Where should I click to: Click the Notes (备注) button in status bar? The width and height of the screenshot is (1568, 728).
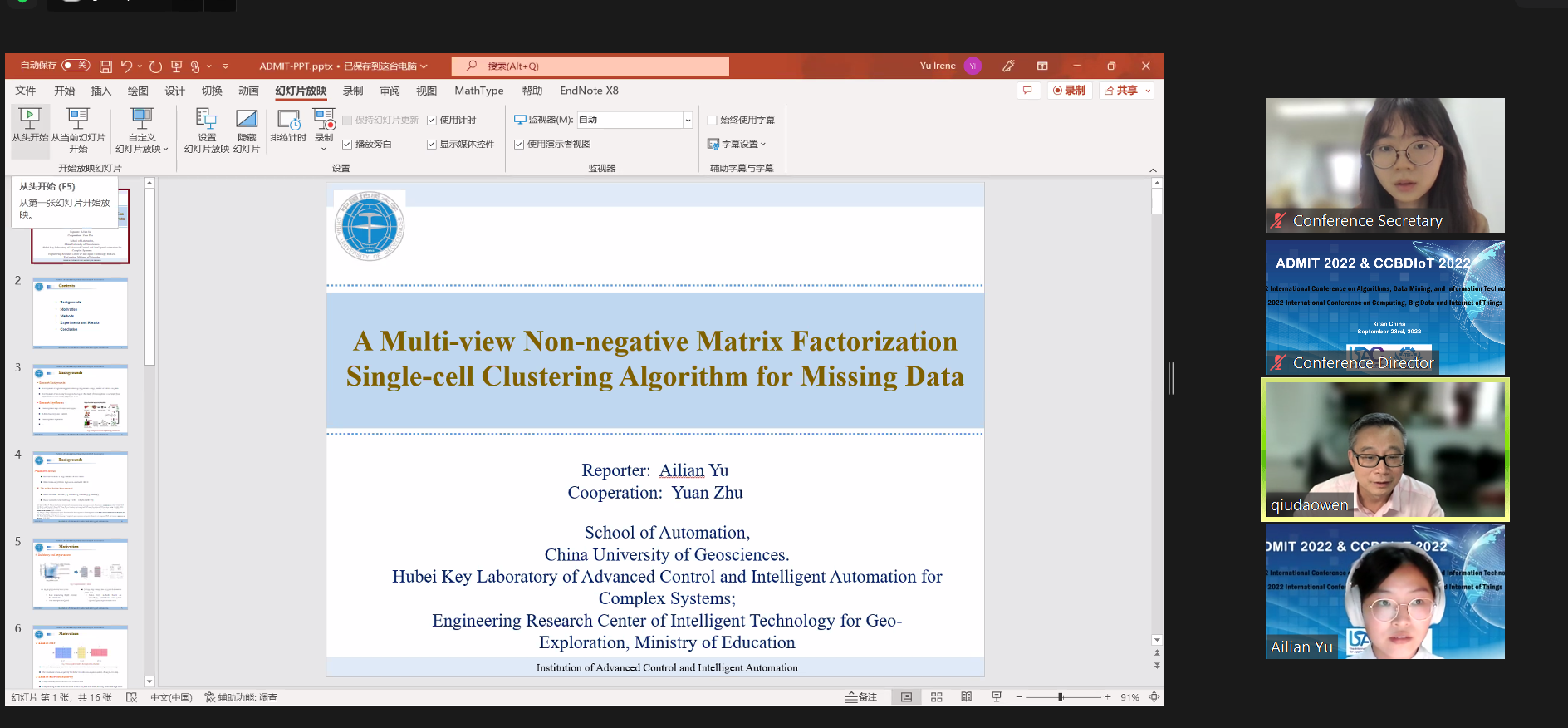pyautogui.click(x=861, y=697)
